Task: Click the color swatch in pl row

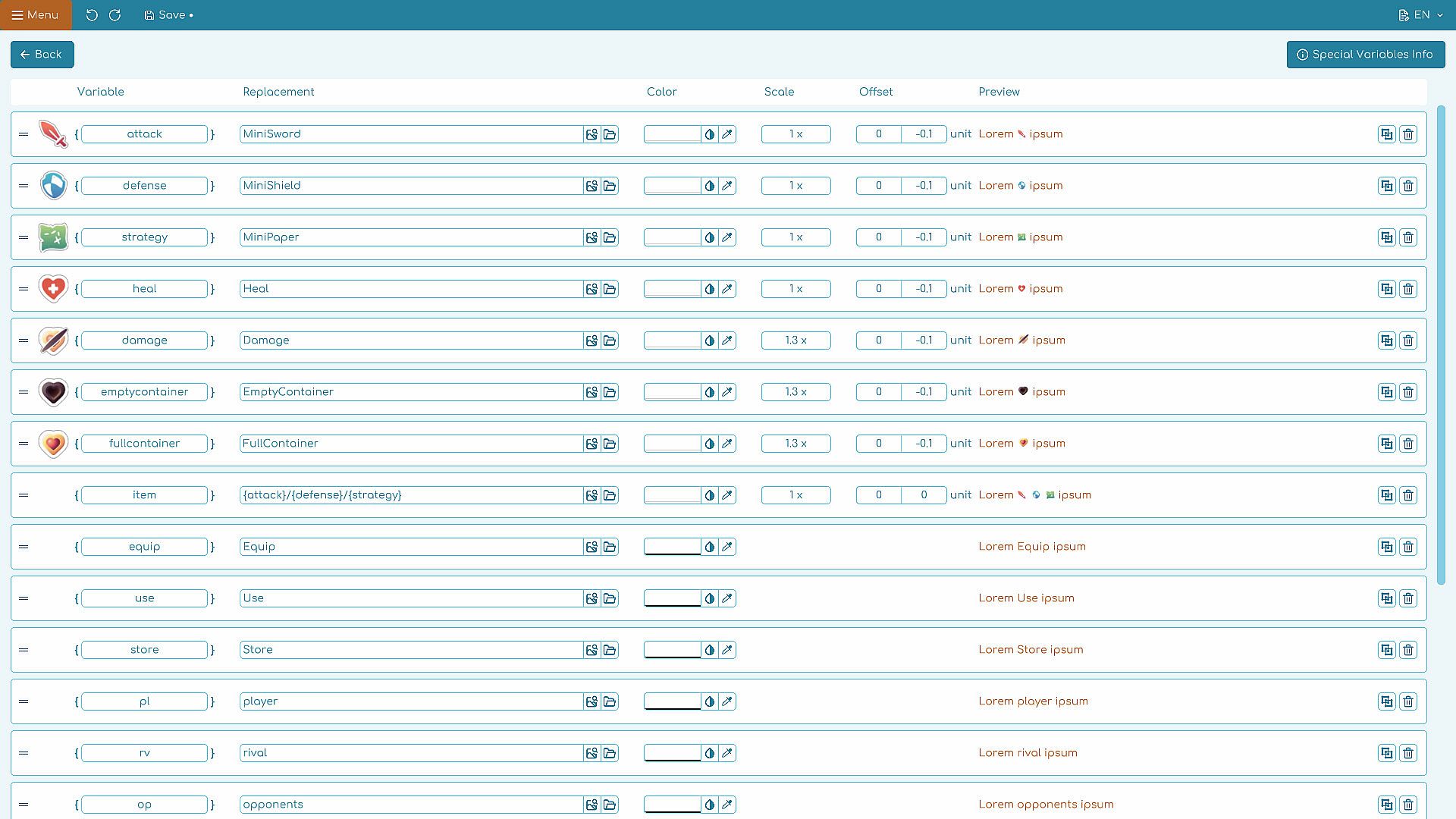Action: pos(672,701)
